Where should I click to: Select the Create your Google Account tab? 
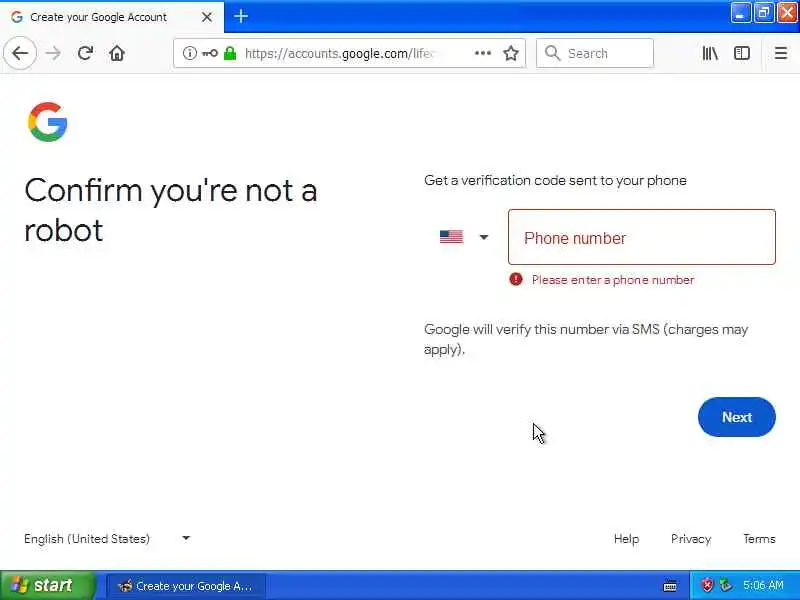(111, 17)
